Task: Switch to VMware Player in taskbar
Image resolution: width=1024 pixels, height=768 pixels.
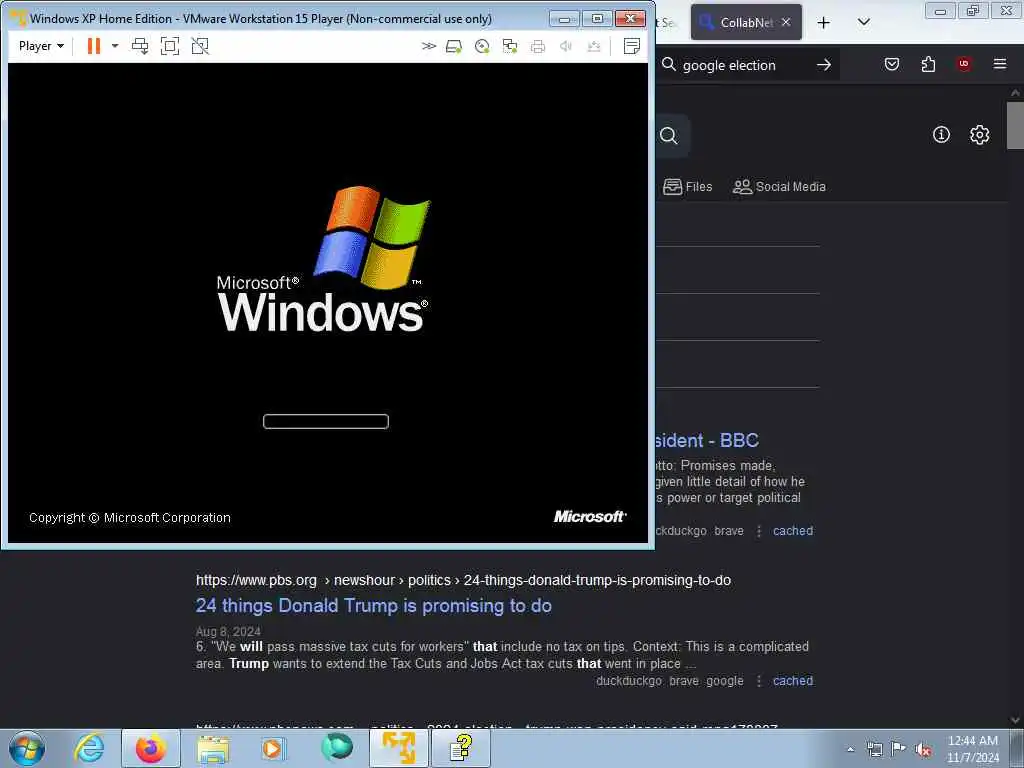Action: pos(399,748)
